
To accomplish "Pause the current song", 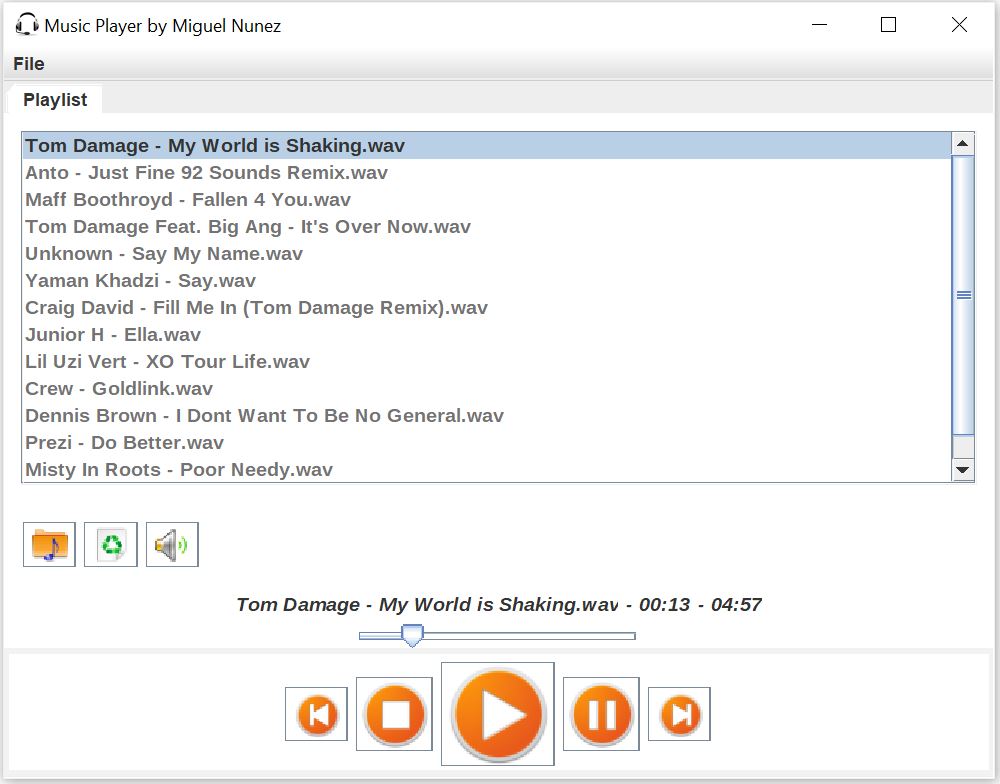I will (x=601, y=714).
